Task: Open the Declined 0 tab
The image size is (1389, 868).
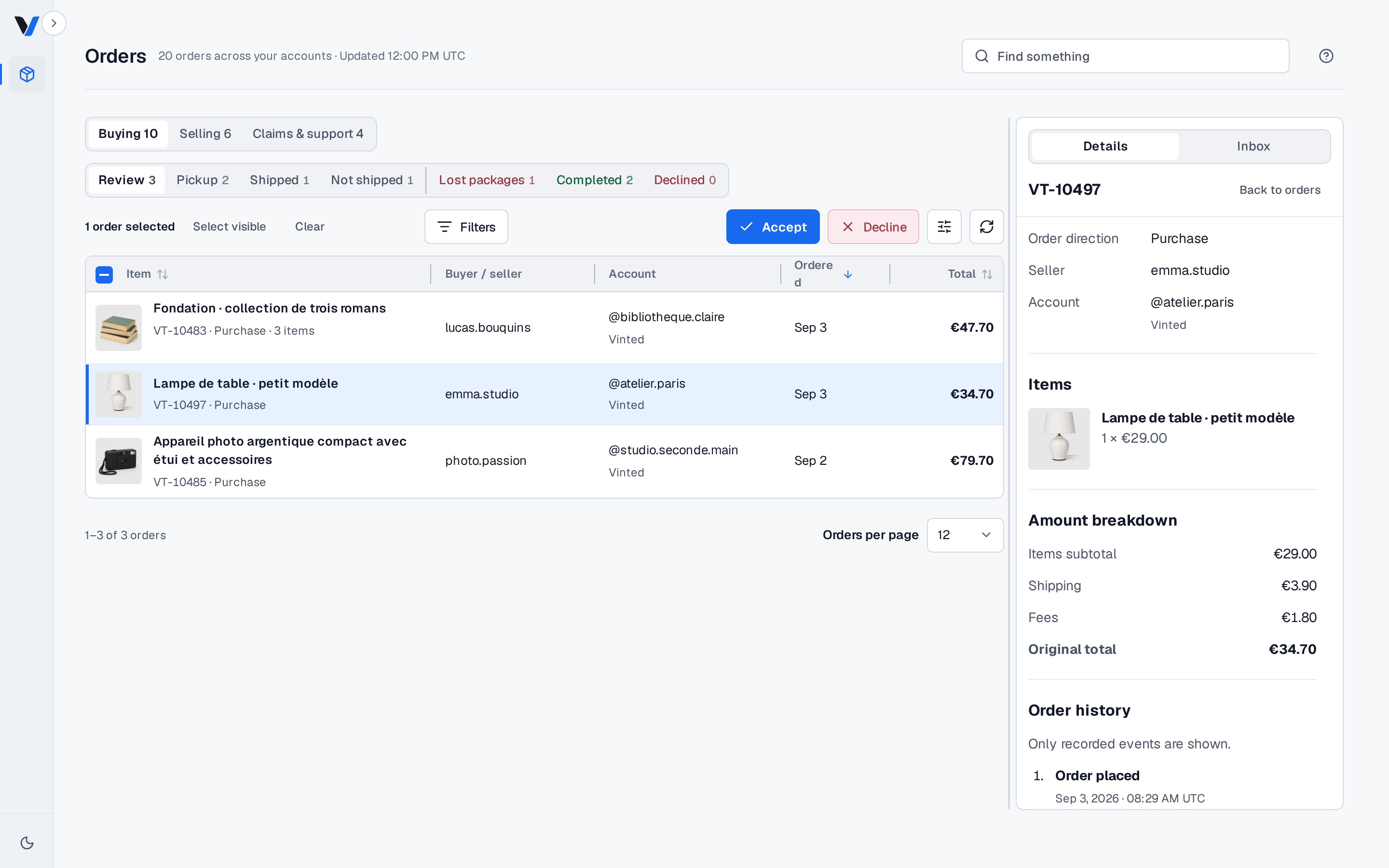Action: [x=685, y=180]
